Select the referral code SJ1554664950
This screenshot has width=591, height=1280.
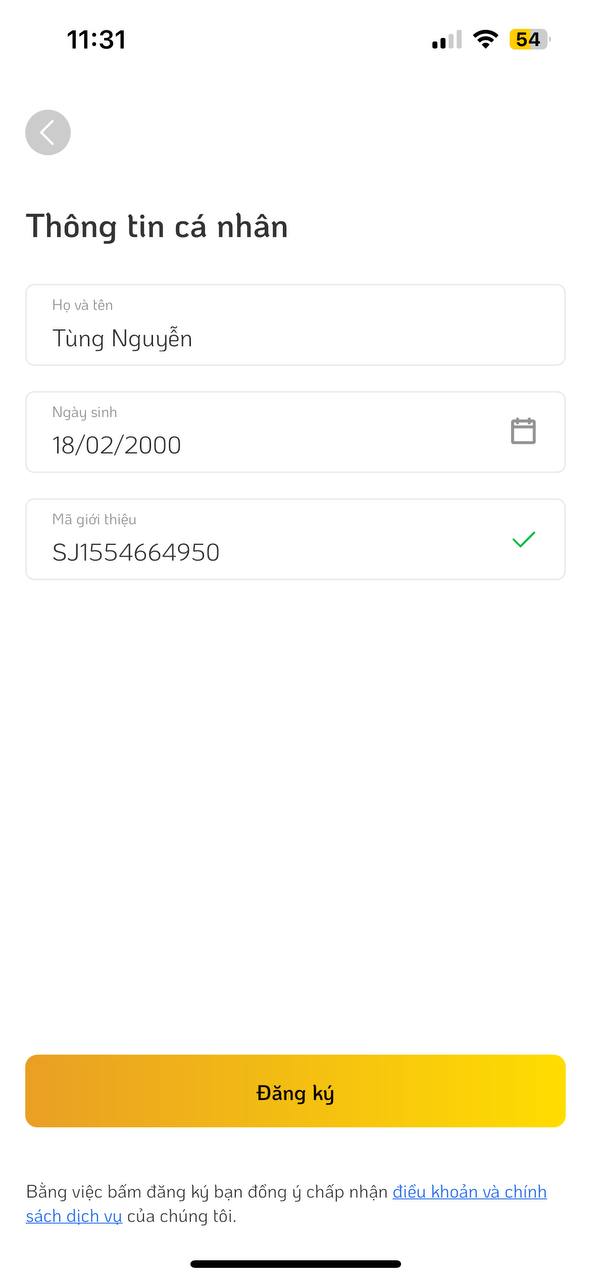(x=136, y=552)
